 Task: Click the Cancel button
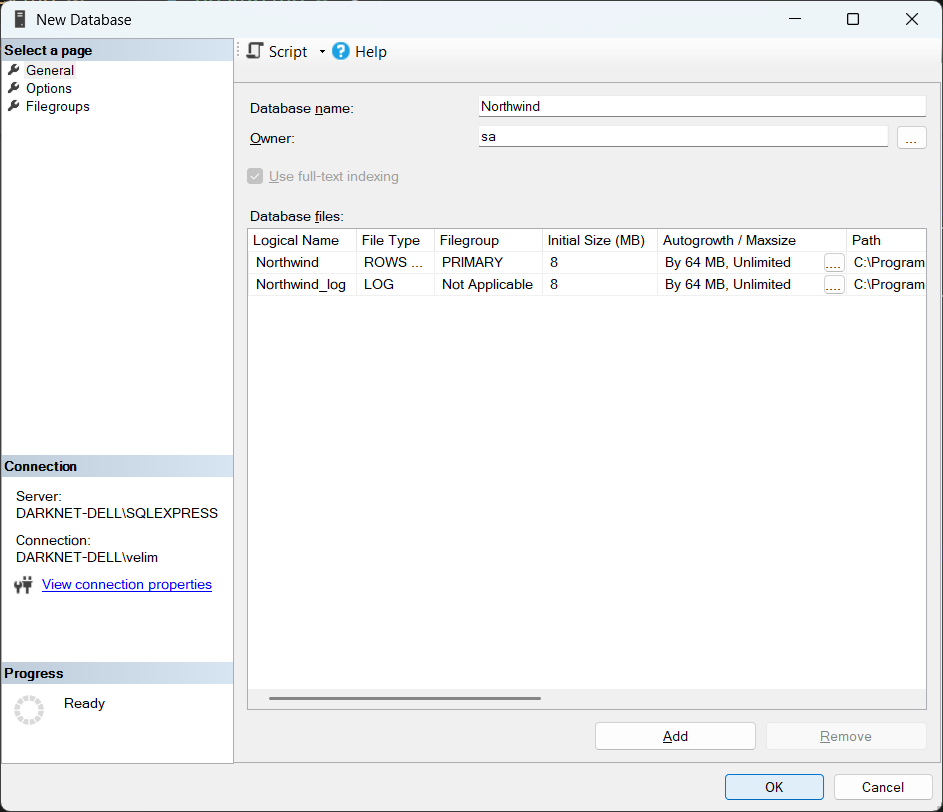pos(882,787)
